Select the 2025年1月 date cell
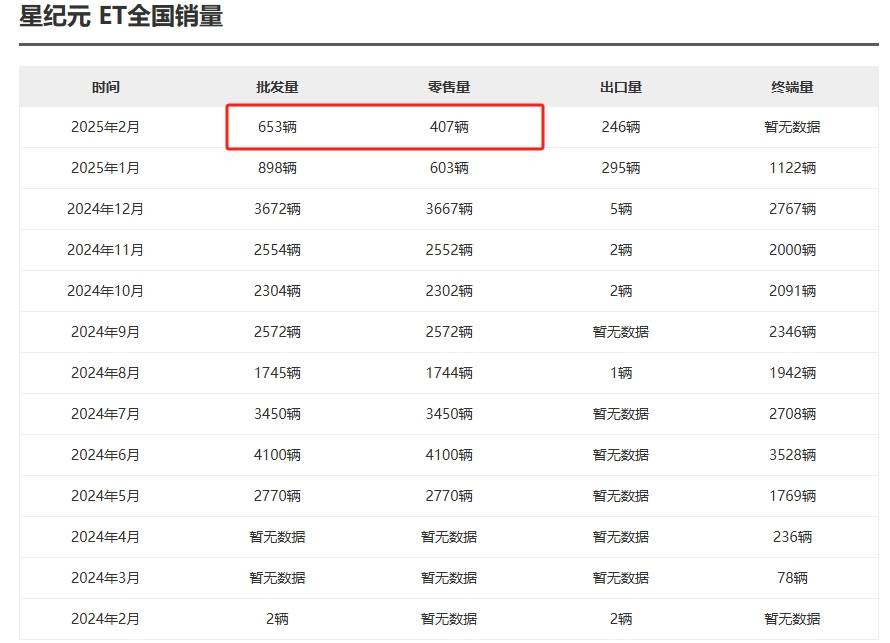The height and width of the screenshot is (643, 890). [x=106, y=168]
